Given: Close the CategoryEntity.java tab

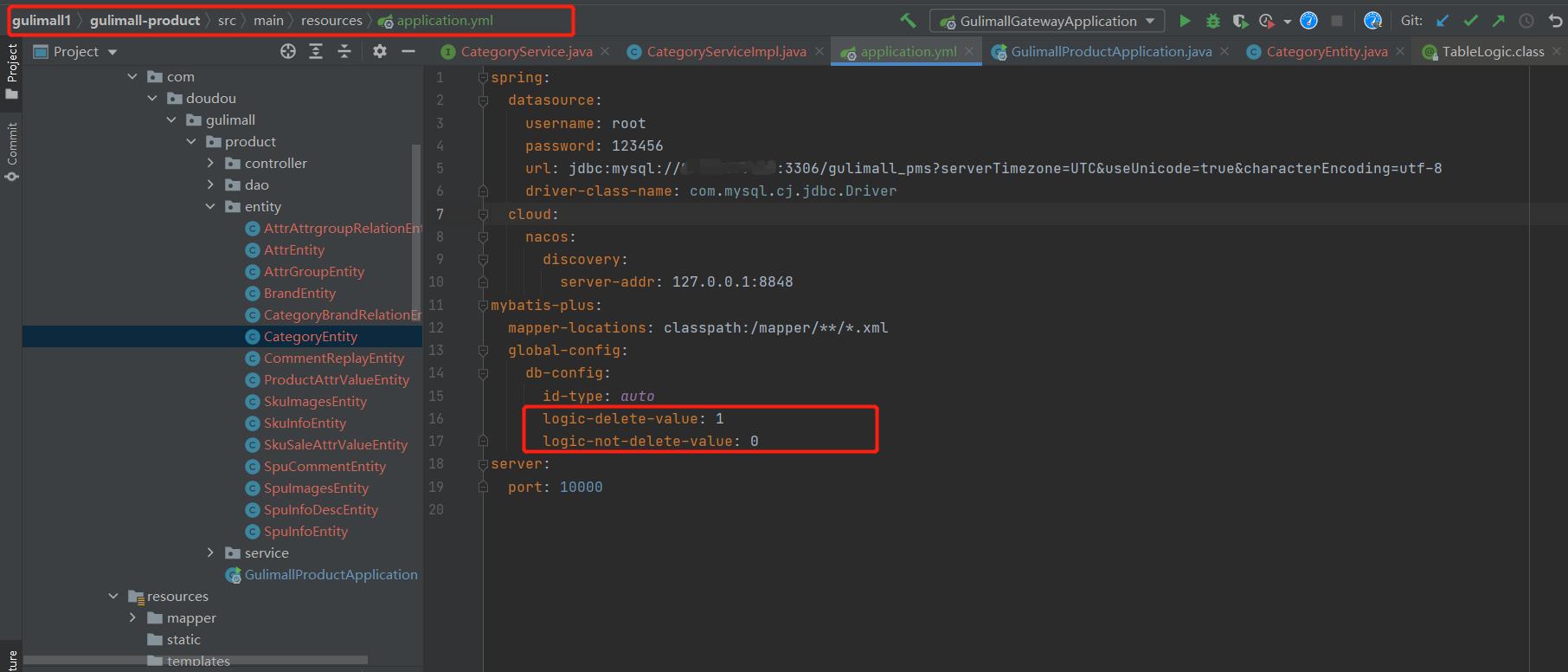Looking at the screenshot, I should pyautogui.click(x=1400, y=52).
